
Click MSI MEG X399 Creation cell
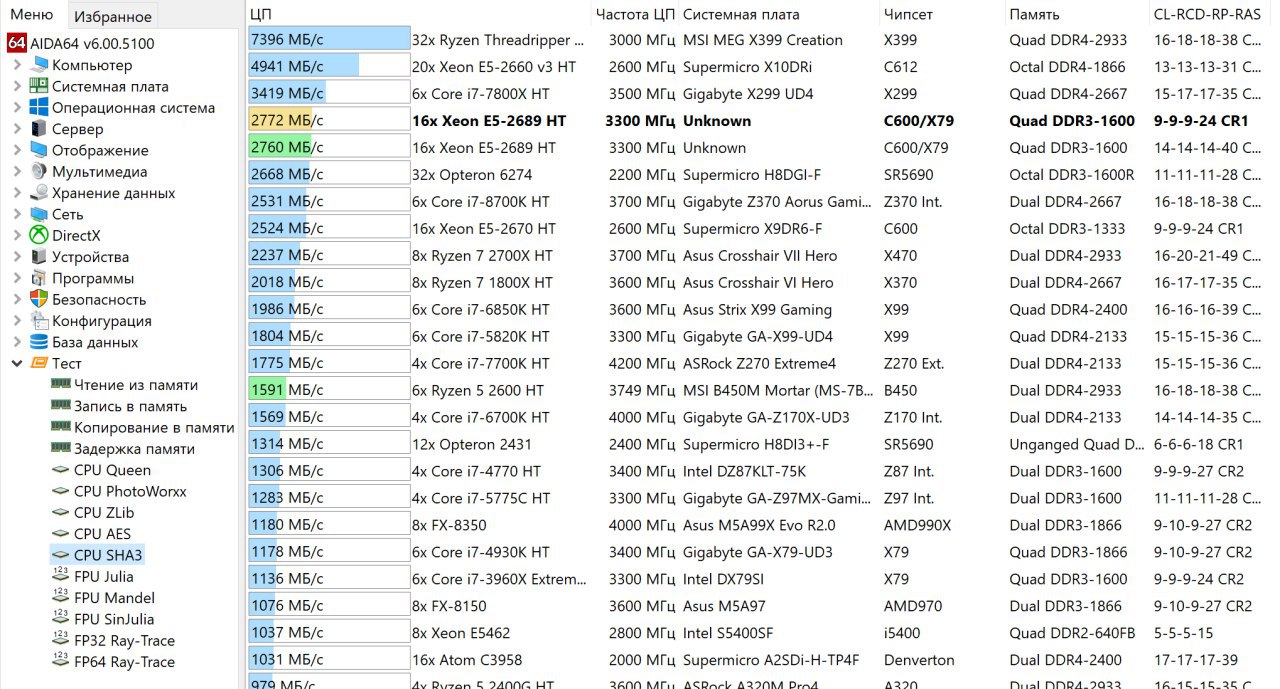click(x=762, y=40)
